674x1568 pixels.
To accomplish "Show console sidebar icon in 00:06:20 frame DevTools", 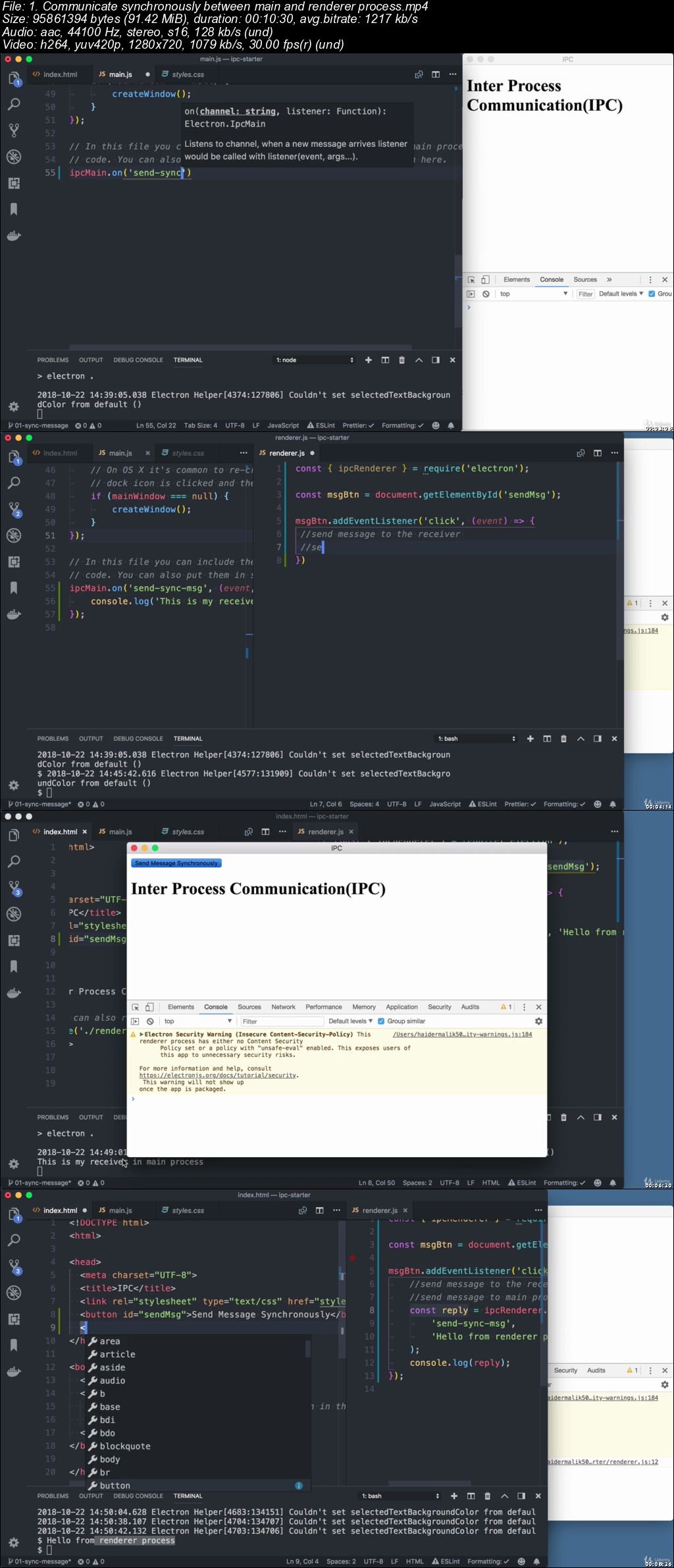I will (x=135, y=1021).
